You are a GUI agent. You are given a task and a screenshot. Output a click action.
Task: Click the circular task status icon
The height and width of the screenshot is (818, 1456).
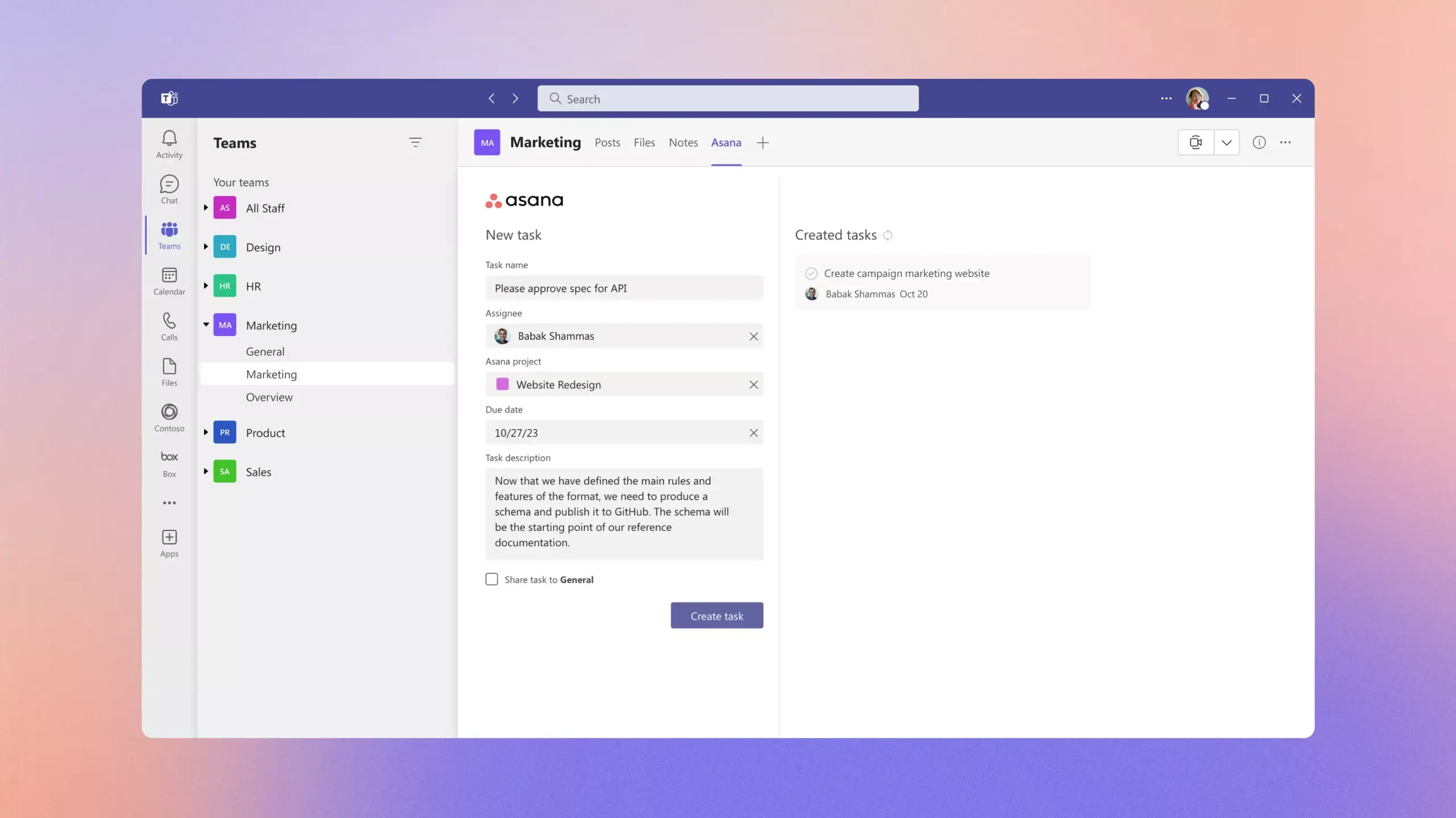[811, 272]
